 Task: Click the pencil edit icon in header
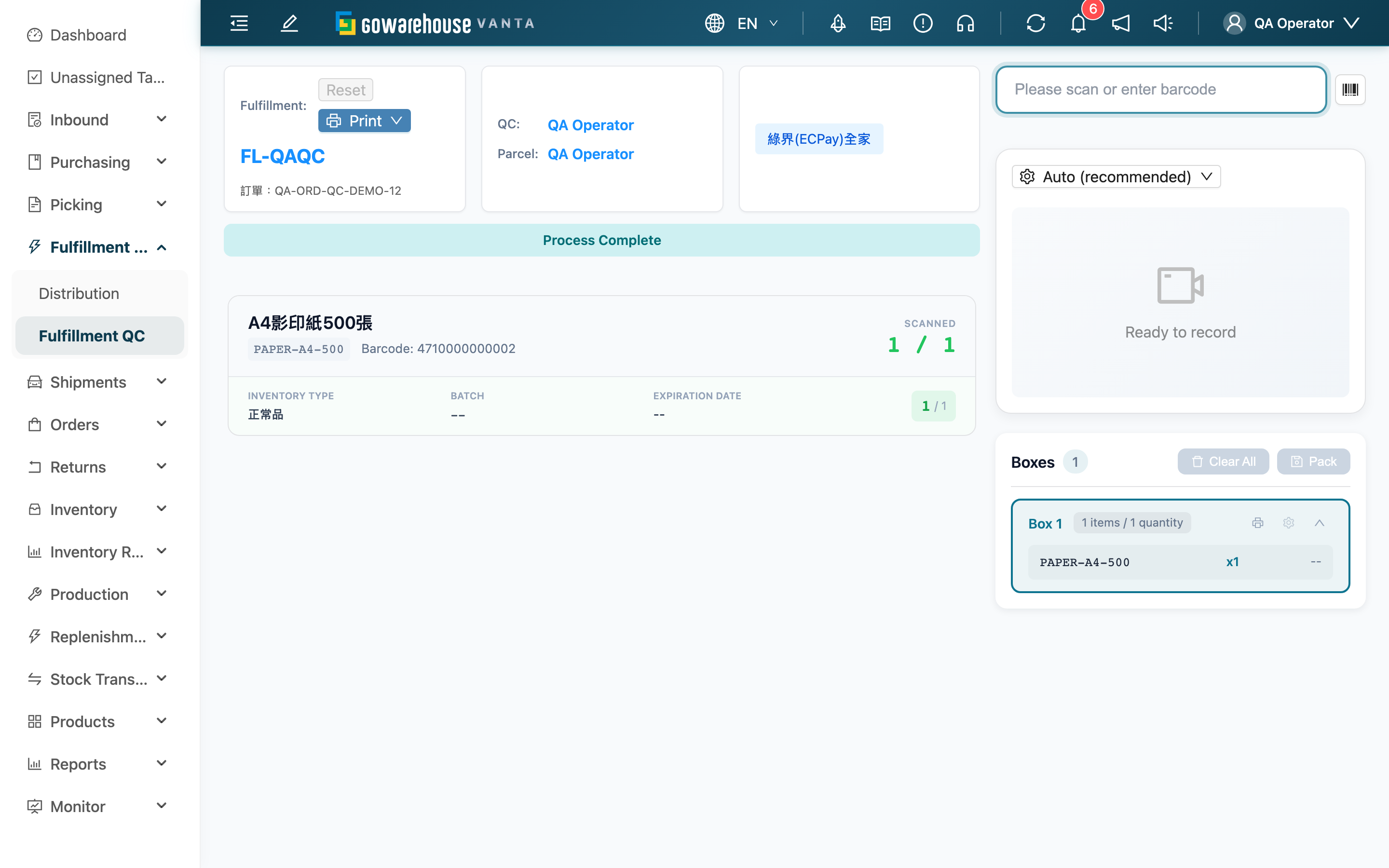[289, 24]
